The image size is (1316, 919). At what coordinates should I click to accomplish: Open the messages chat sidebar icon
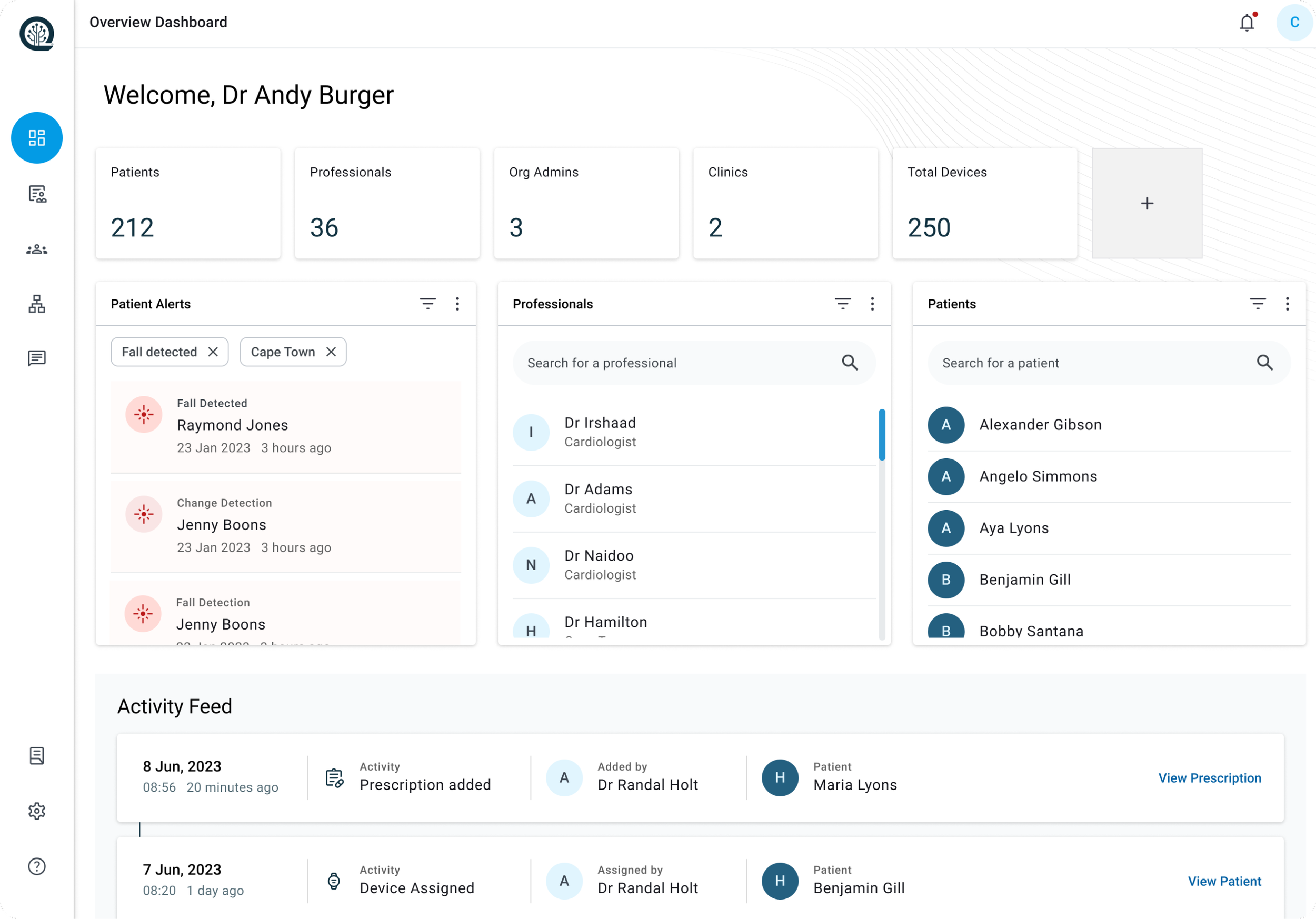pyautogui.click(x=37, y=358)
